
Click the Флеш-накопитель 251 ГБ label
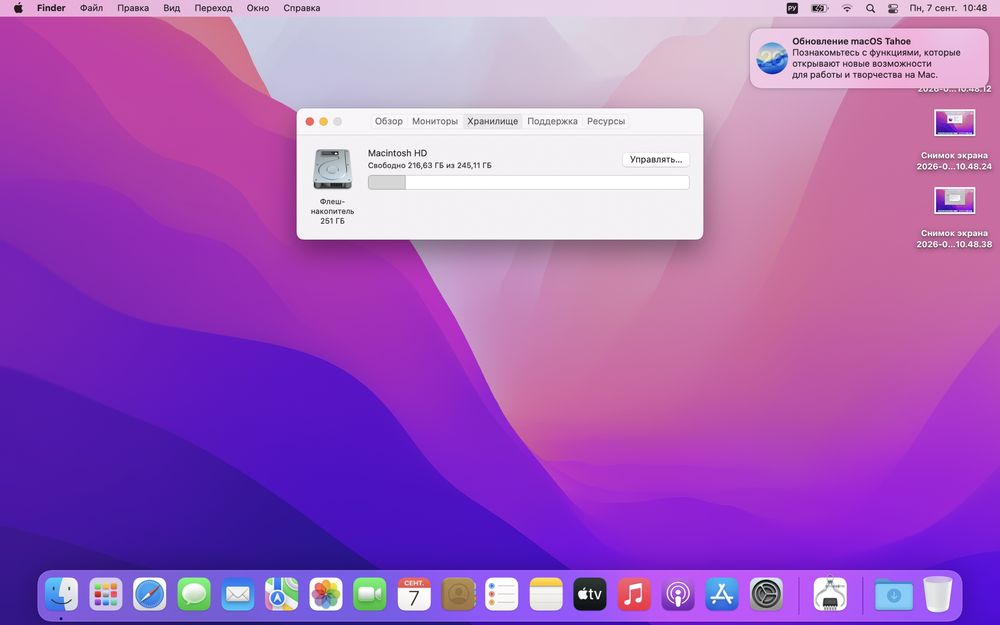click(332, 211)
